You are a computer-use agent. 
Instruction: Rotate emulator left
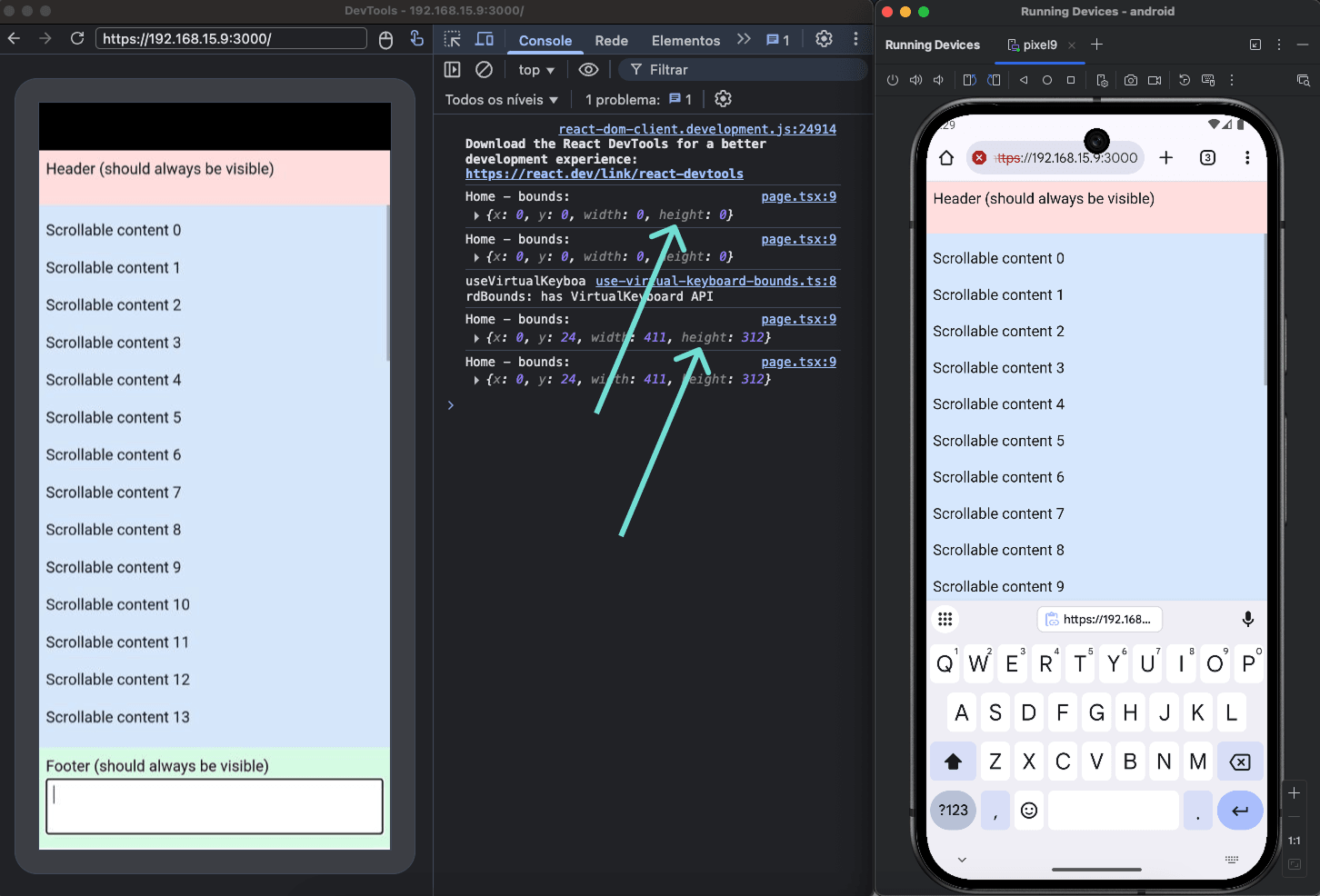[x=969, y=80]
